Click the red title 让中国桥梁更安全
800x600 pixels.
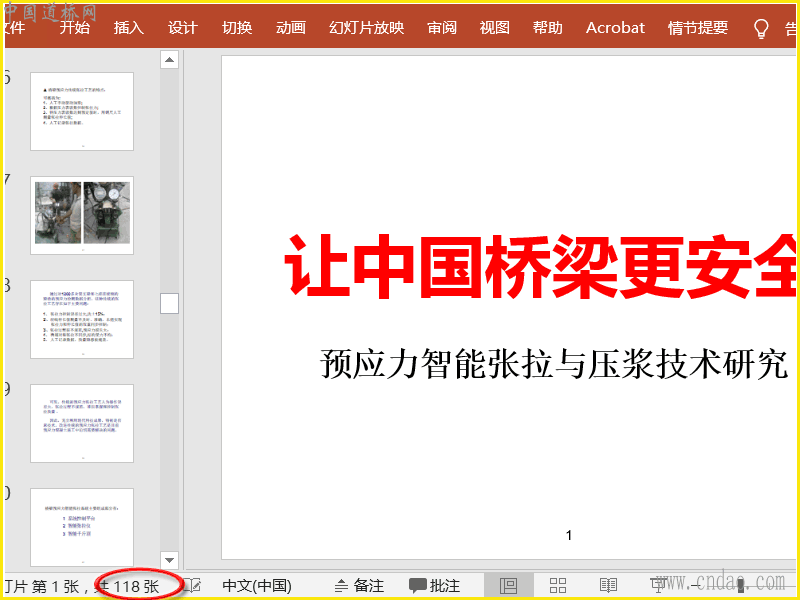click(x=540, y=266)
